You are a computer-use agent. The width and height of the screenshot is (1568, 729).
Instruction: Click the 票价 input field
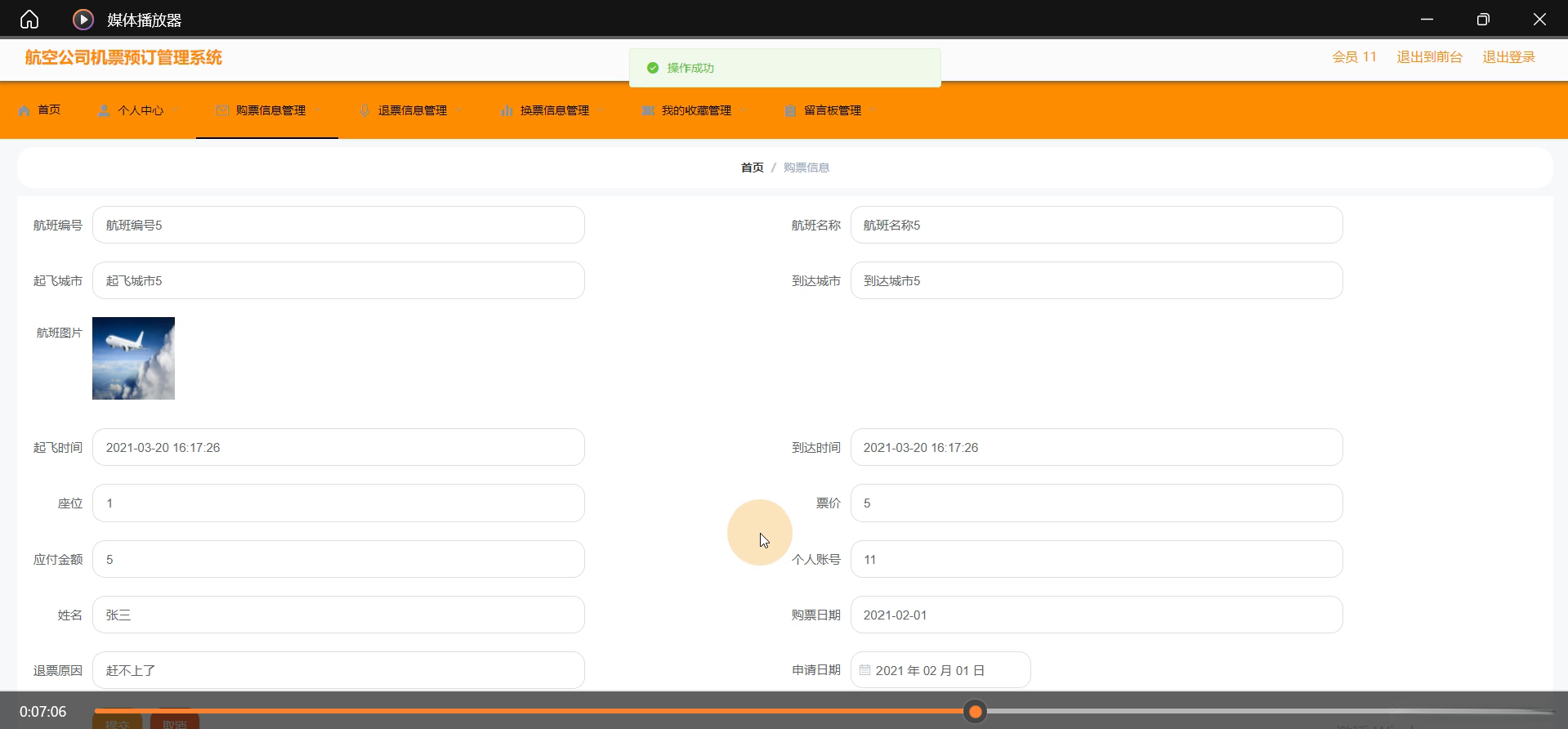[1097, 503]
